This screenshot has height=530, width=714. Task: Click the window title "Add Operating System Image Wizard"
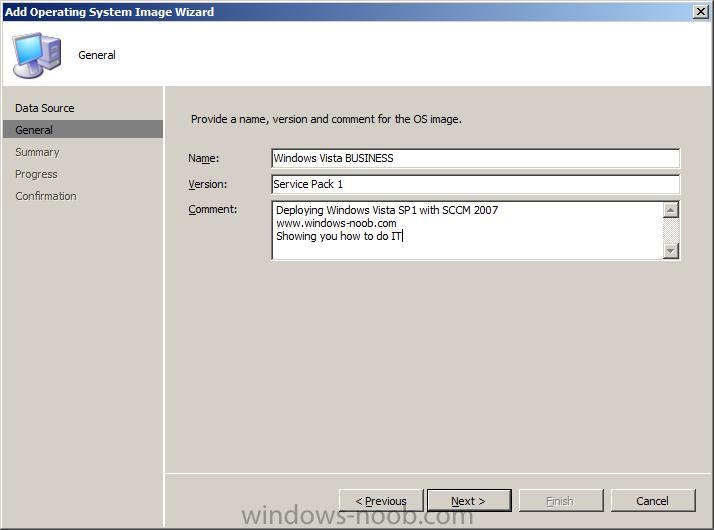click(x=109, y=12)
